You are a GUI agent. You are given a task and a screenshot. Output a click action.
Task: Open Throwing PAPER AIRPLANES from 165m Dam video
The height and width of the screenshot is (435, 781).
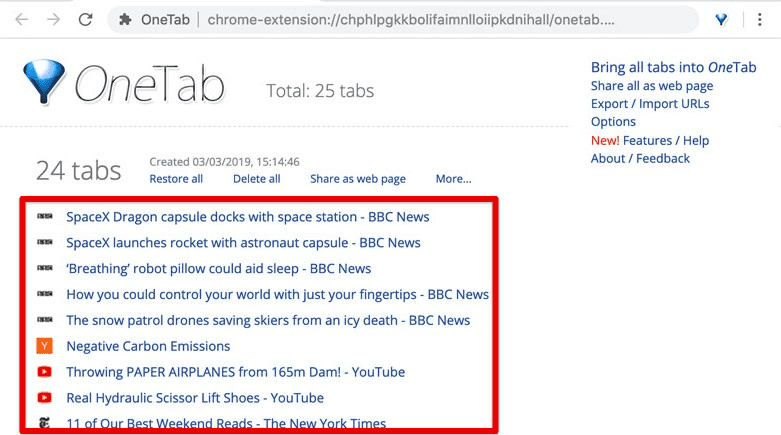236,372
